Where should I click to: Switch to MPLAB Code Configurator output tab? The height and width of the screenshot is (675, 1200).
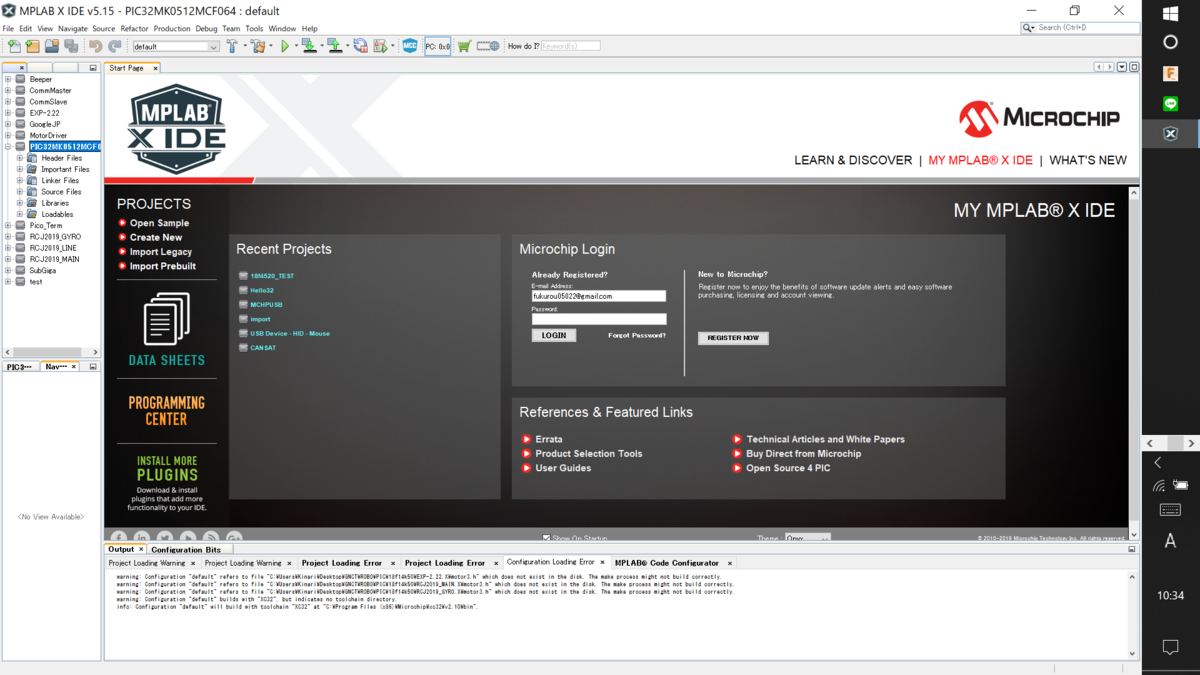click(x=667, y=563)
